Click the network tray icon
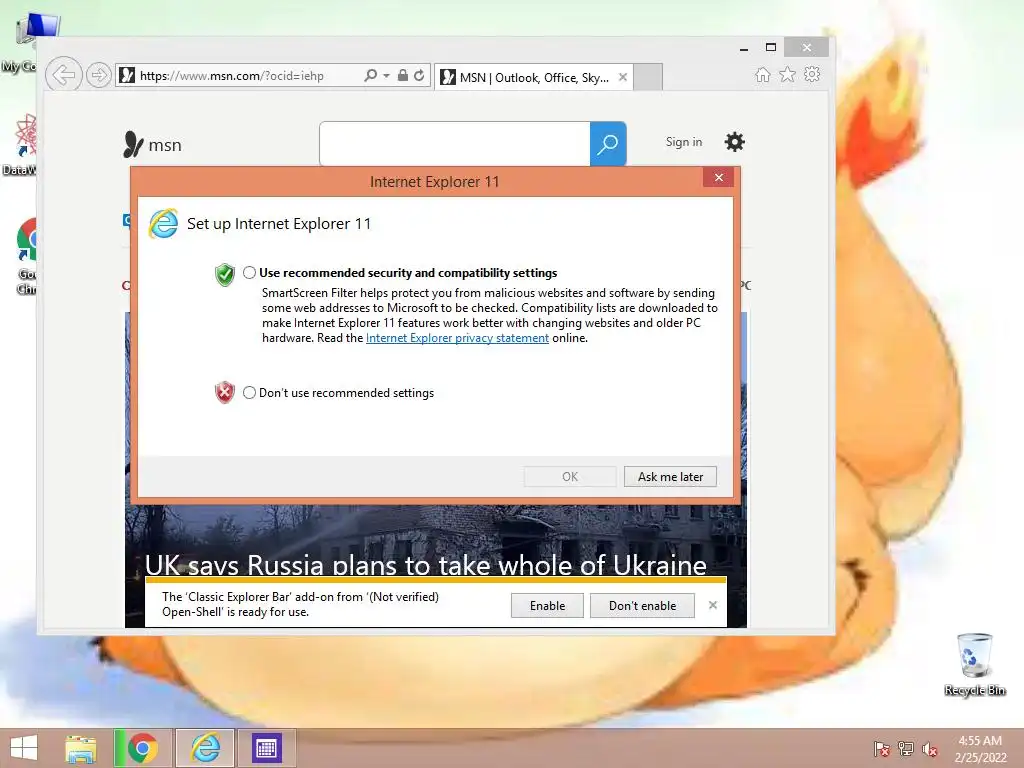Screen dimensions: 1024x768 pyautogui.click(x=906, y=748)
